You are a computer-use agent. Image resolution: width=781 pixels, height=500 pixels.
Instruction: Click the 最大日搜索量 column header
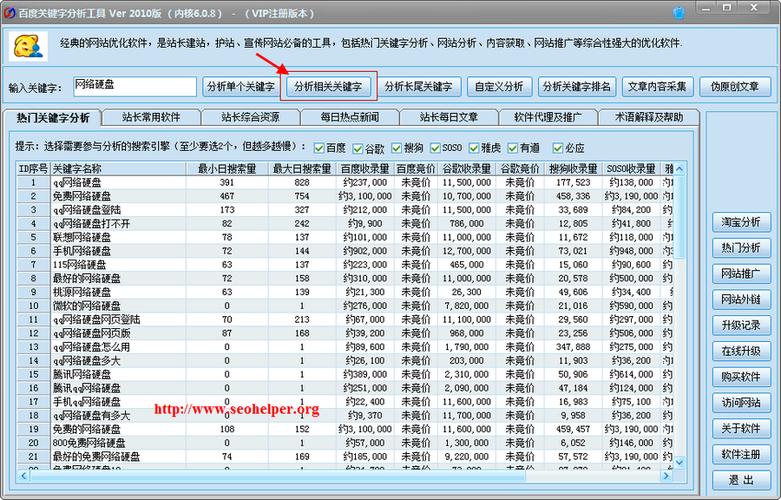click(302, 169)
